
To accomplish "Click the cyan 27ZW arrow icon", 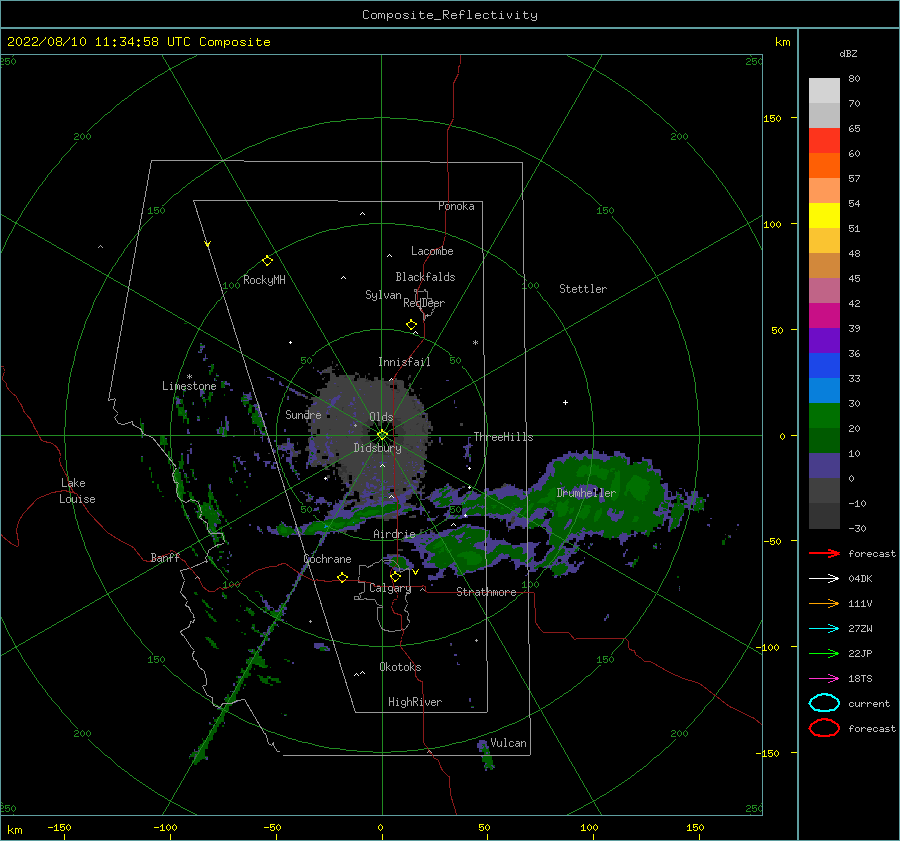I will pos(824,629).
